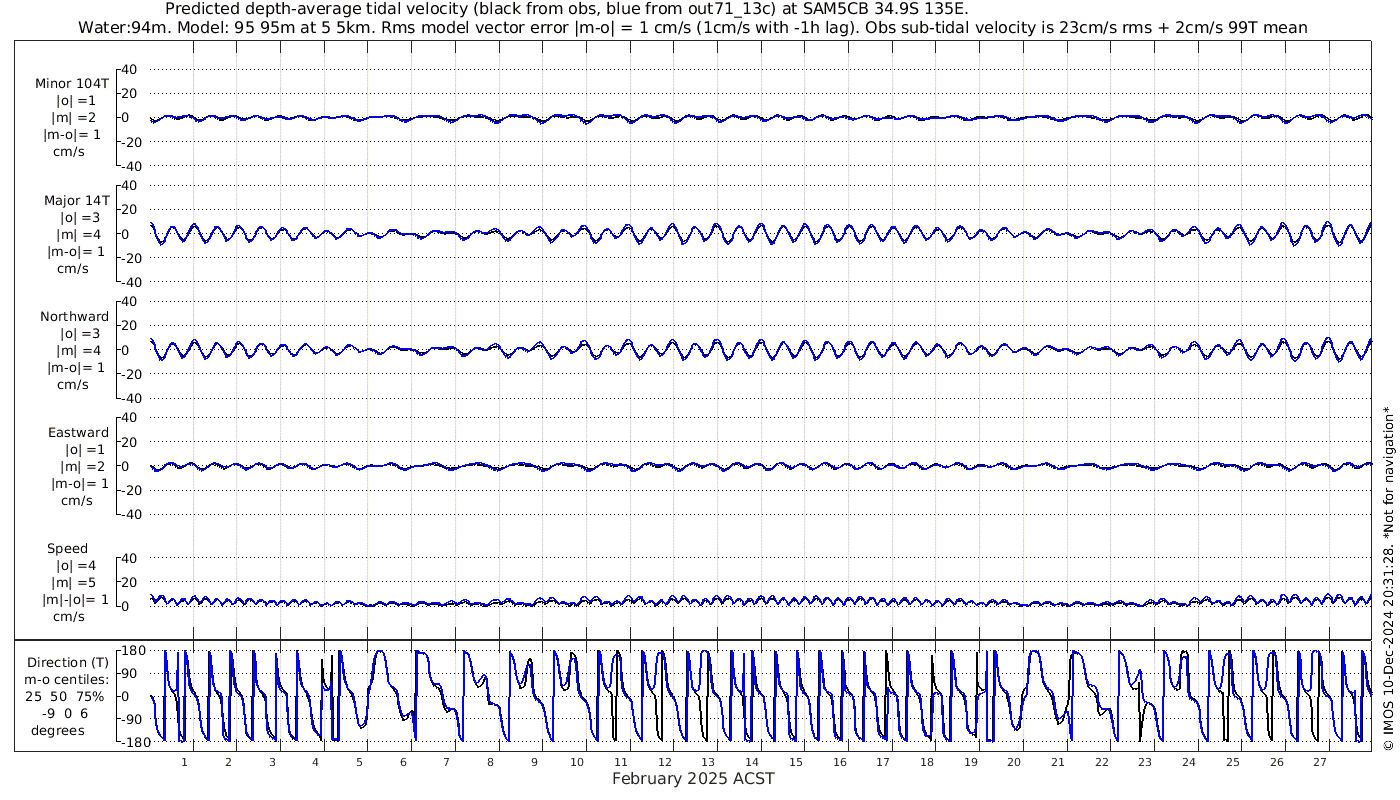
Task: Click day 27 on the time axis
Action: coord(1320,762)
